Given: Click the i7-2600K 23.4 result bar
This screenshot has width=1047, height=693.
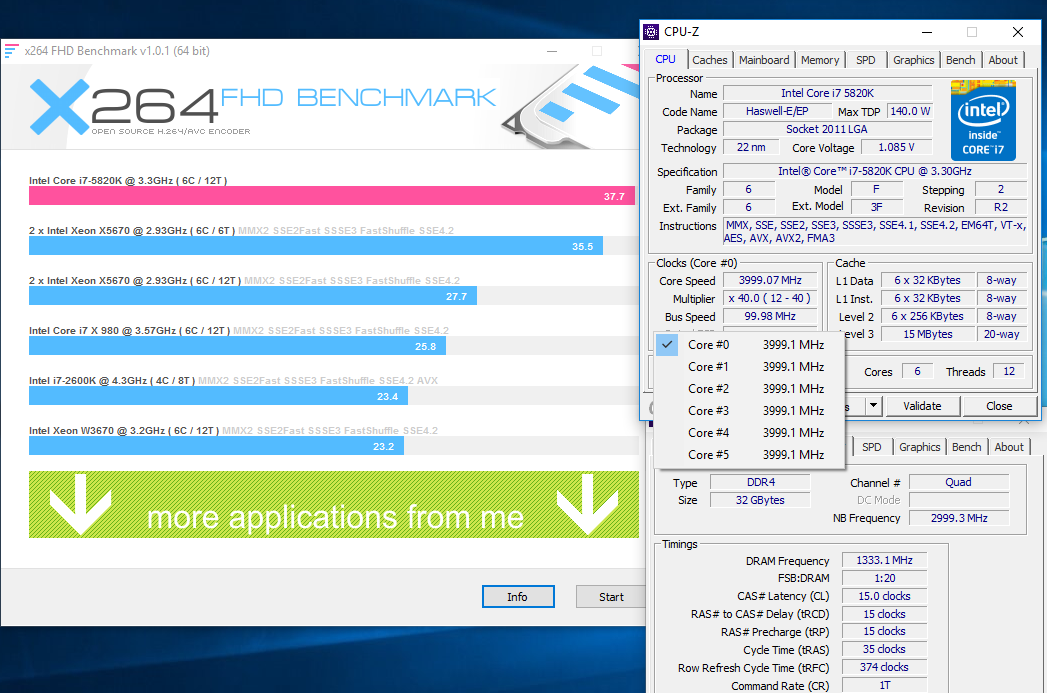Looking at the screenshot, I should click(x=218, y=396).
